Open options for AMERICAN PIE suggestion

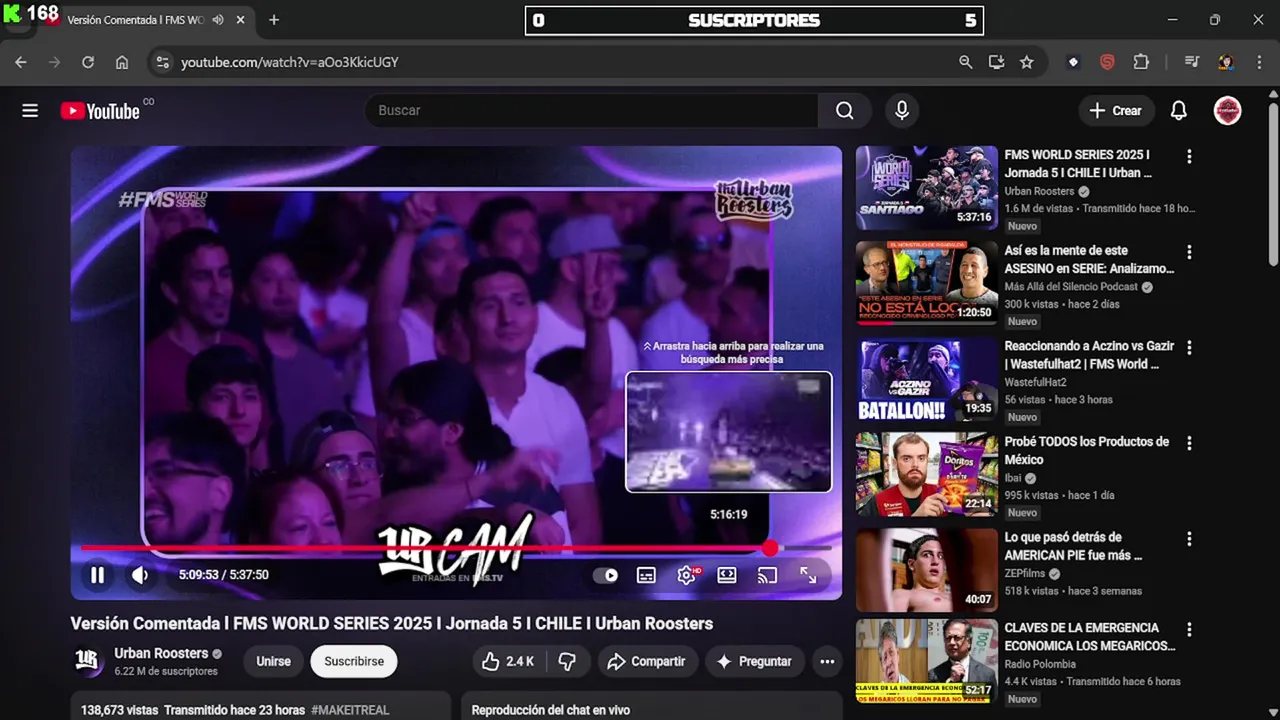(x=1189, y=539)
